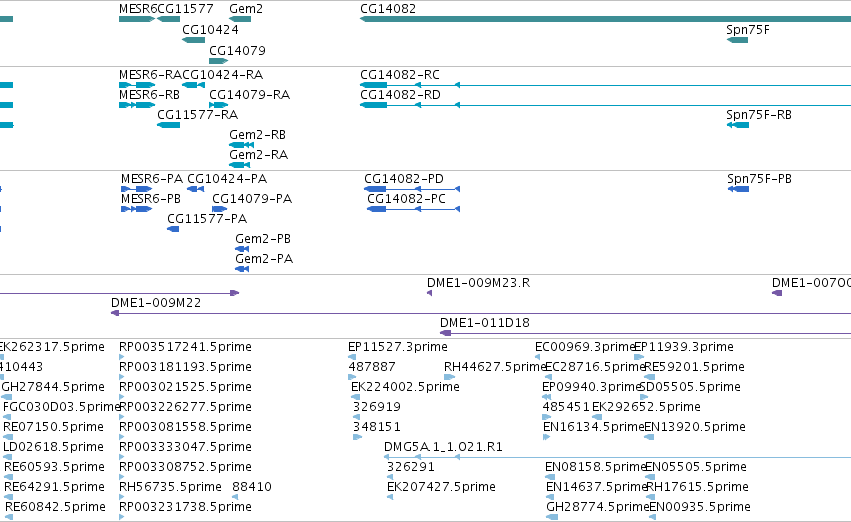Click EST EP11939.3prime

[x=684, y=347]
